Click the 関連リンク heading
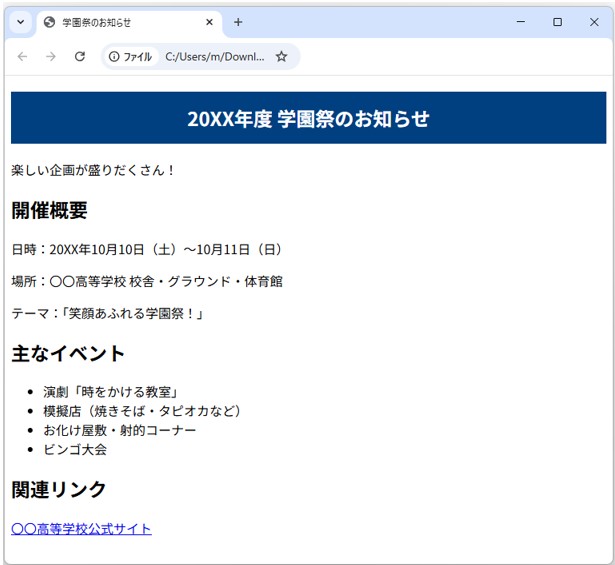The width and height of the screenshot is (615, 565). tap(59, 489)
